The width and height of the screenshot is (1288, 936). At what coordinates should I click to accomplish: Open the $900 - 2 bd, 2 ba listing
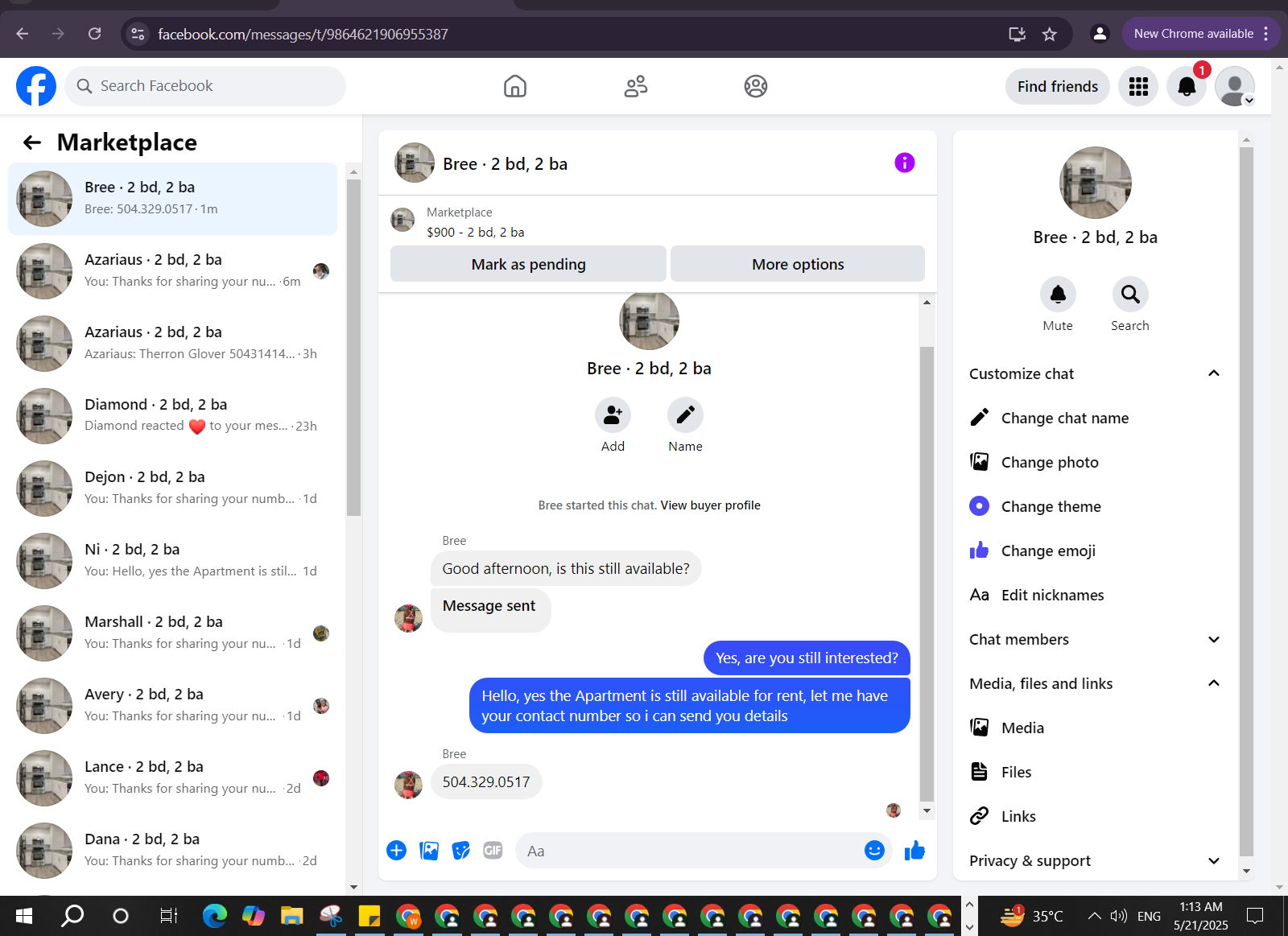tap(475, 232)
